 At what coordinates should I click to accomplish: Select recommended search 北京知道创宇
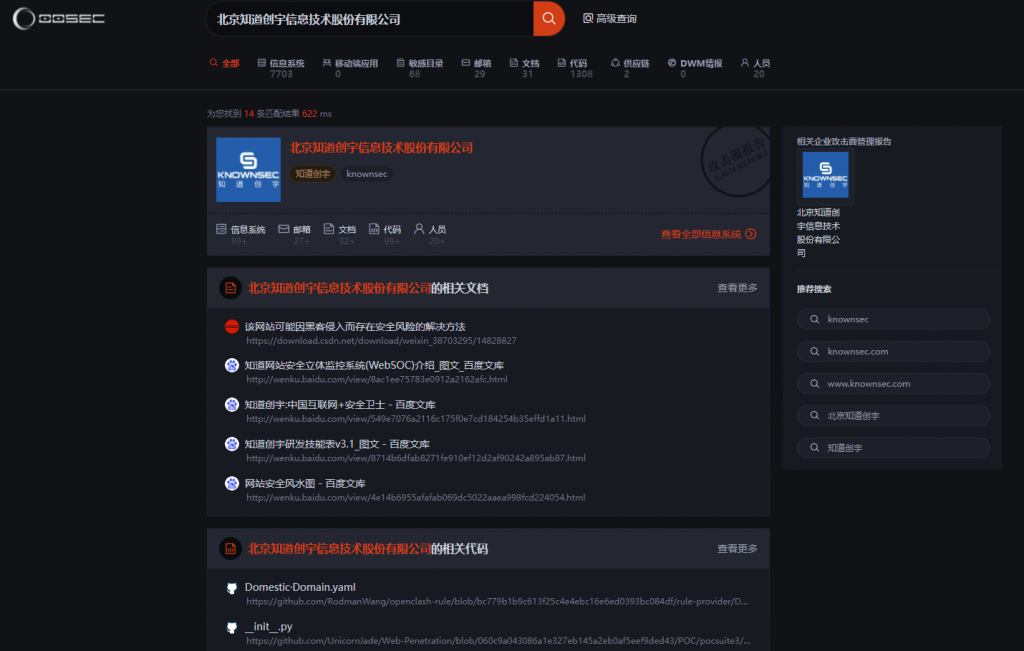point(893,415)
